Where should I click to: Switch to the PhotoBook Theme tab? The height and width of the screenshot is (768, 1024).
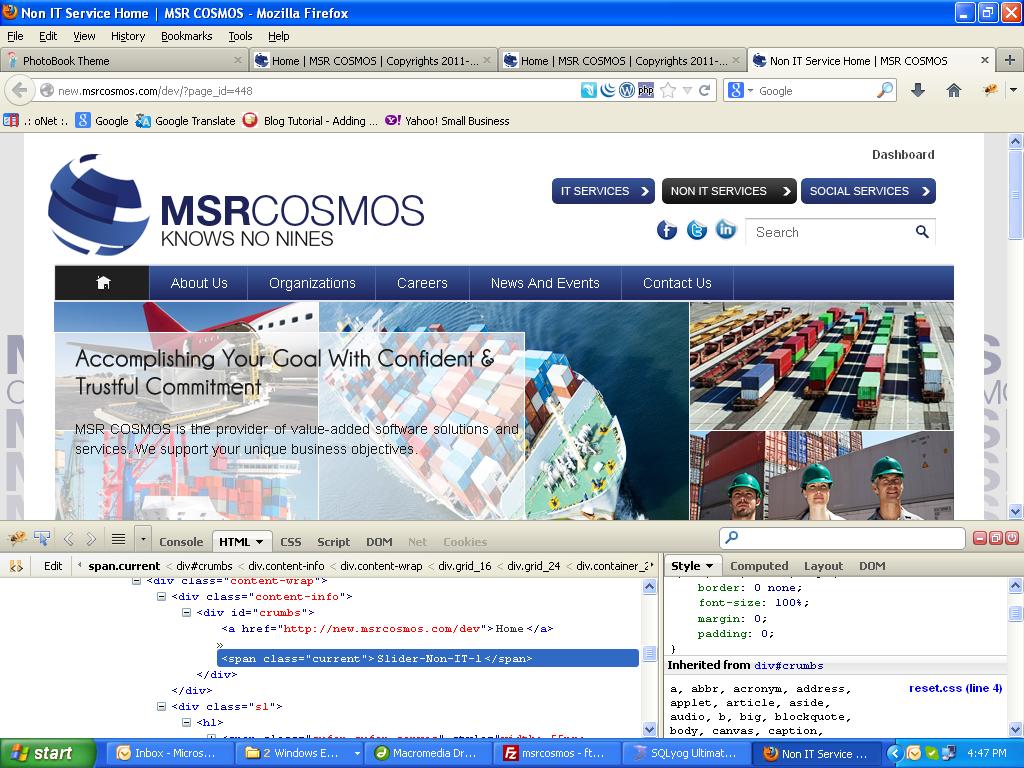tap(124, 60)
